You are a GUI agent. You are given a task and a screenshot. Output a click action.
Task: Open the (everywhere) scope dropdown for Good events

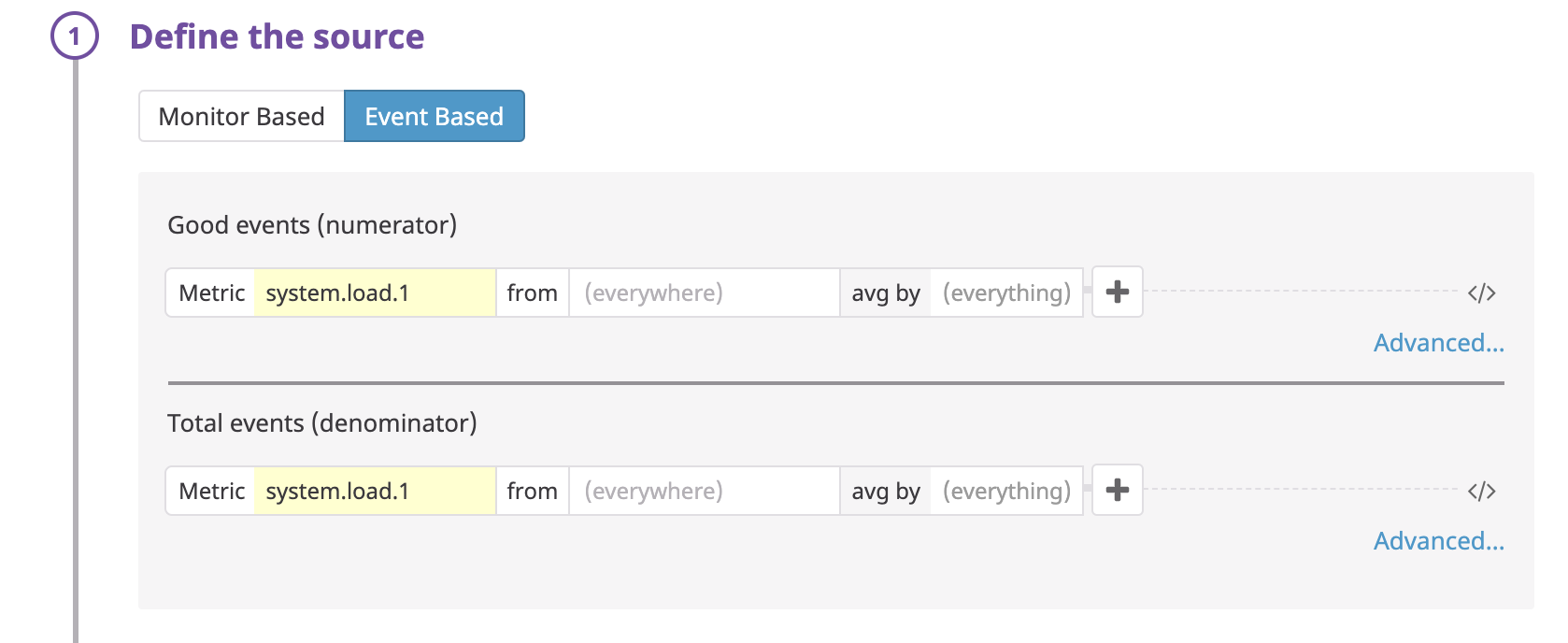(704, 292)
